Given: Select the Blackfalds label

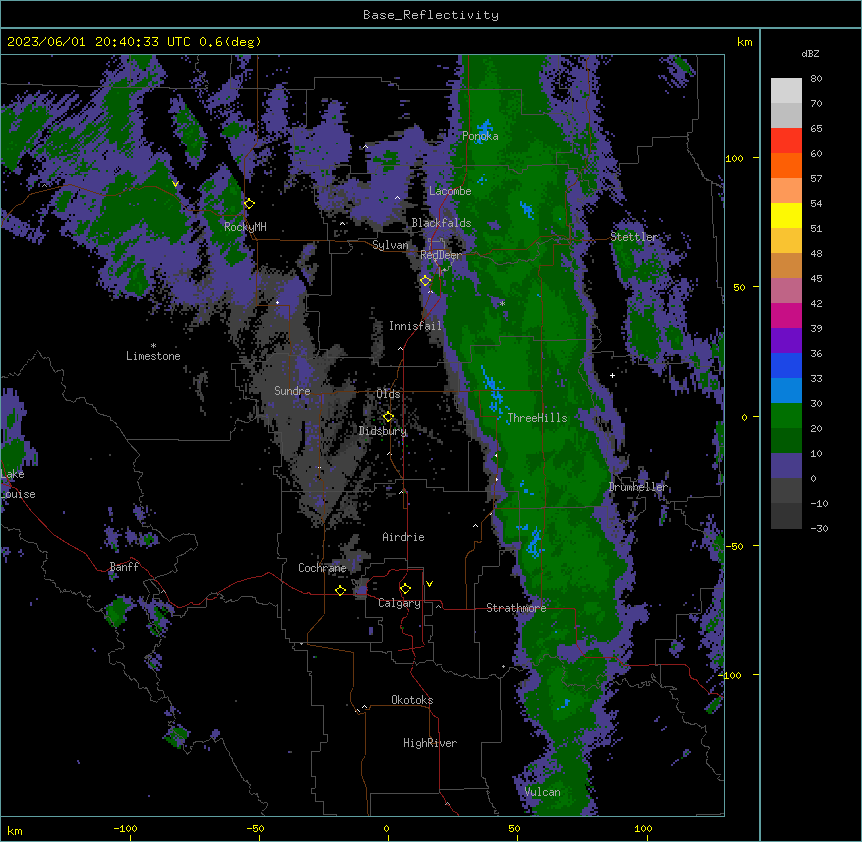Looking at the screenshot, I should 441,223.
